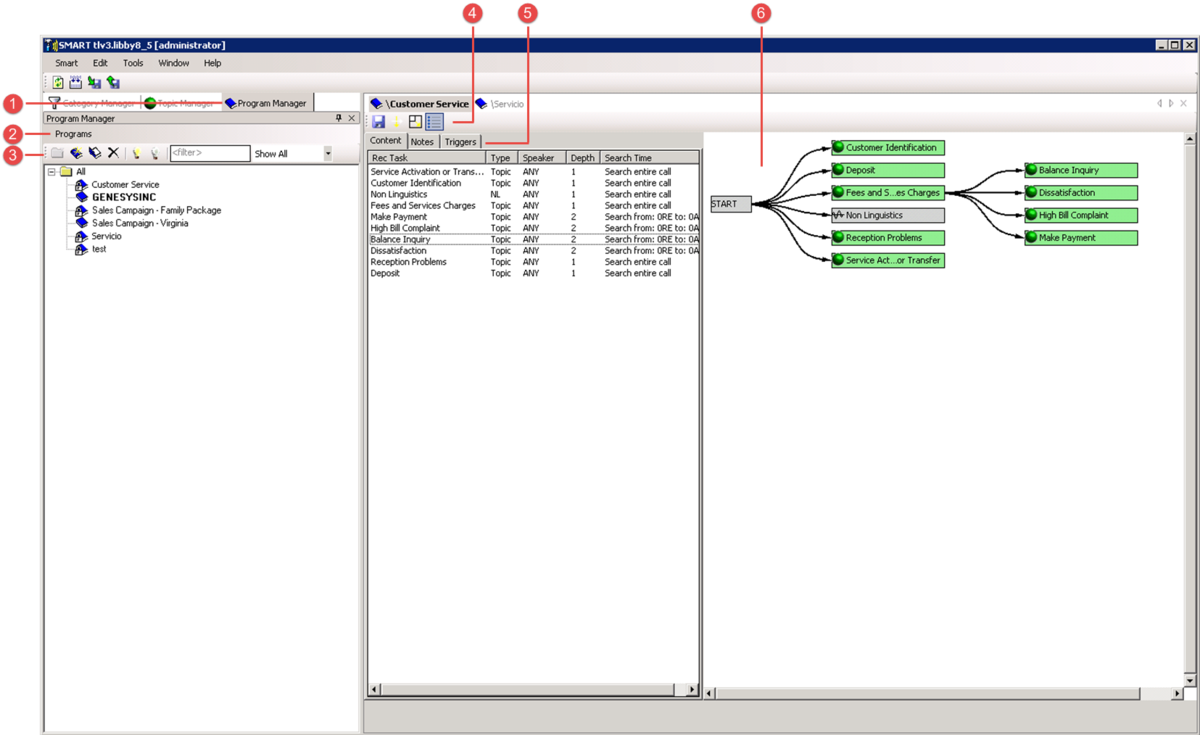Click the layout/partial-view icon next to the Save icon

(415, 121)
